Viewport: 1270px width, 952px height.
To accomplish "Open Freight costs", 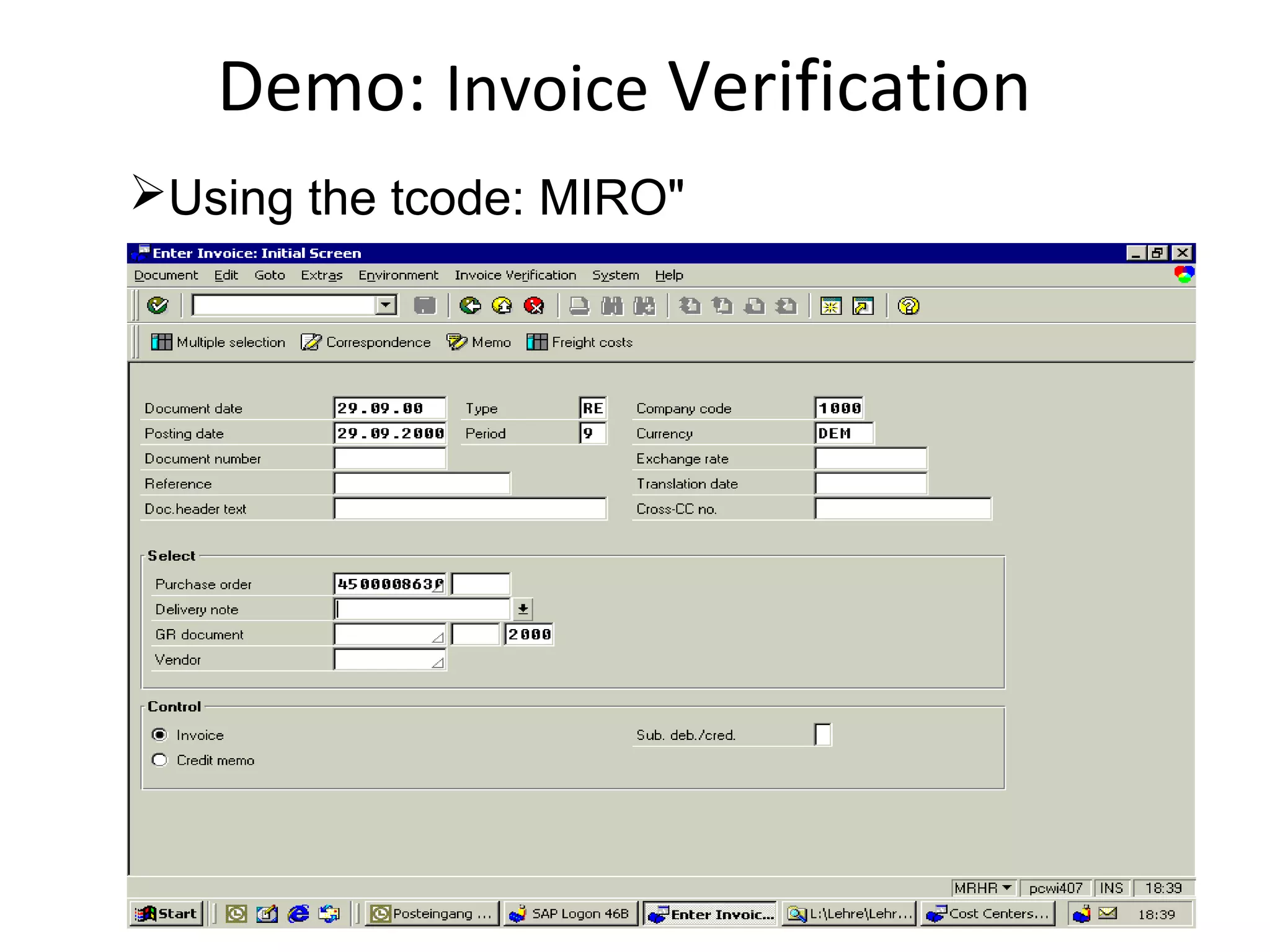I will pos(580,342).
